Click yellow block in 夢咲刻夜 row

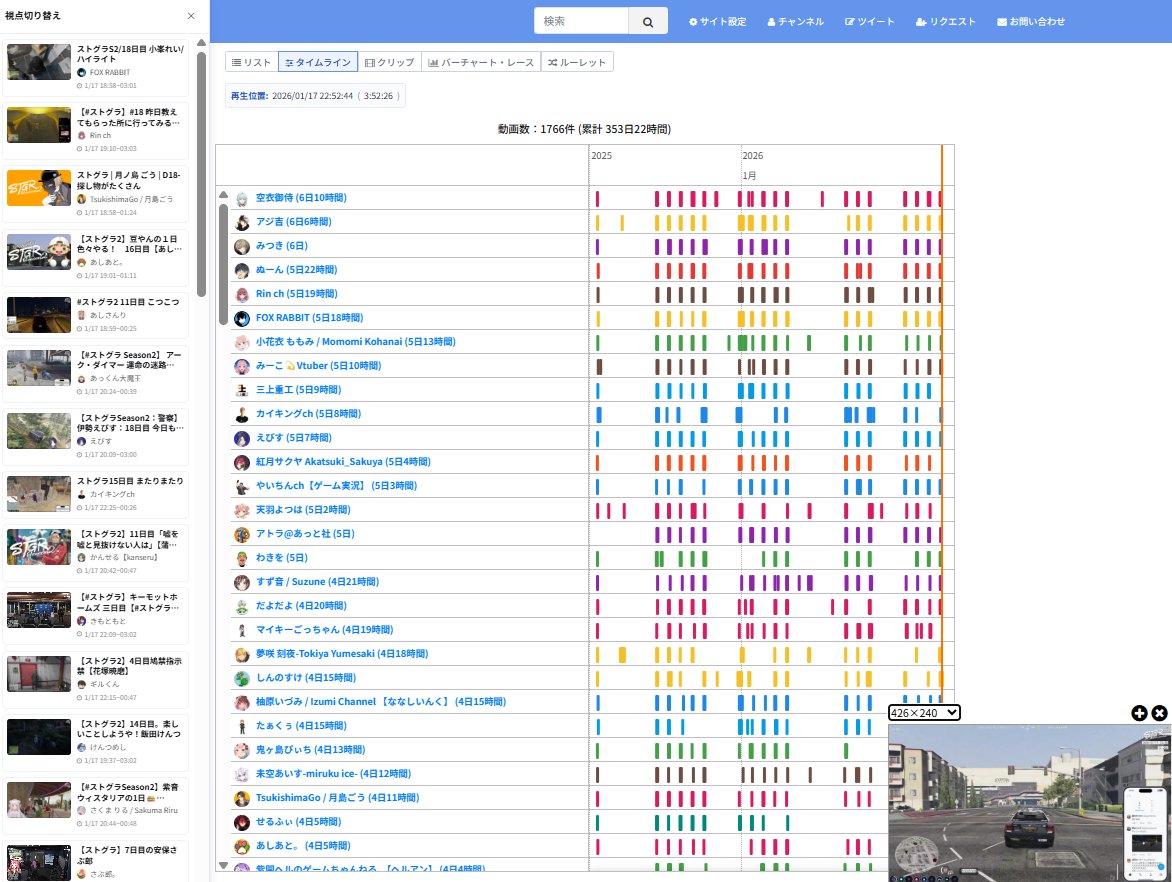point(622,655)
